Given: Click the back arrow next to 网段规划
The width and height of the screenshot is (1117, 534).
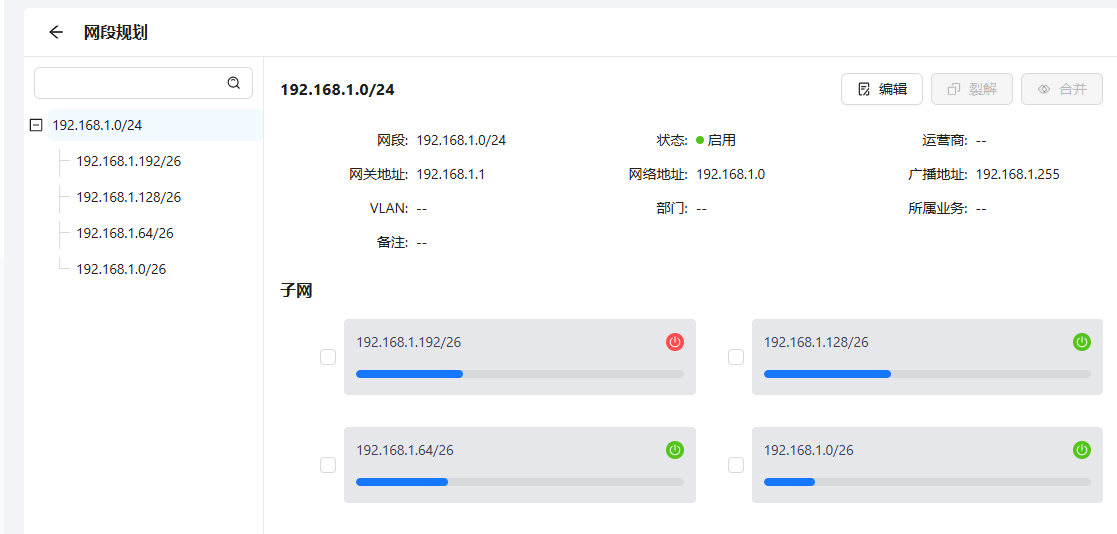Looking at the screenshot, I should pyautogui.click(x=56, y=32).
